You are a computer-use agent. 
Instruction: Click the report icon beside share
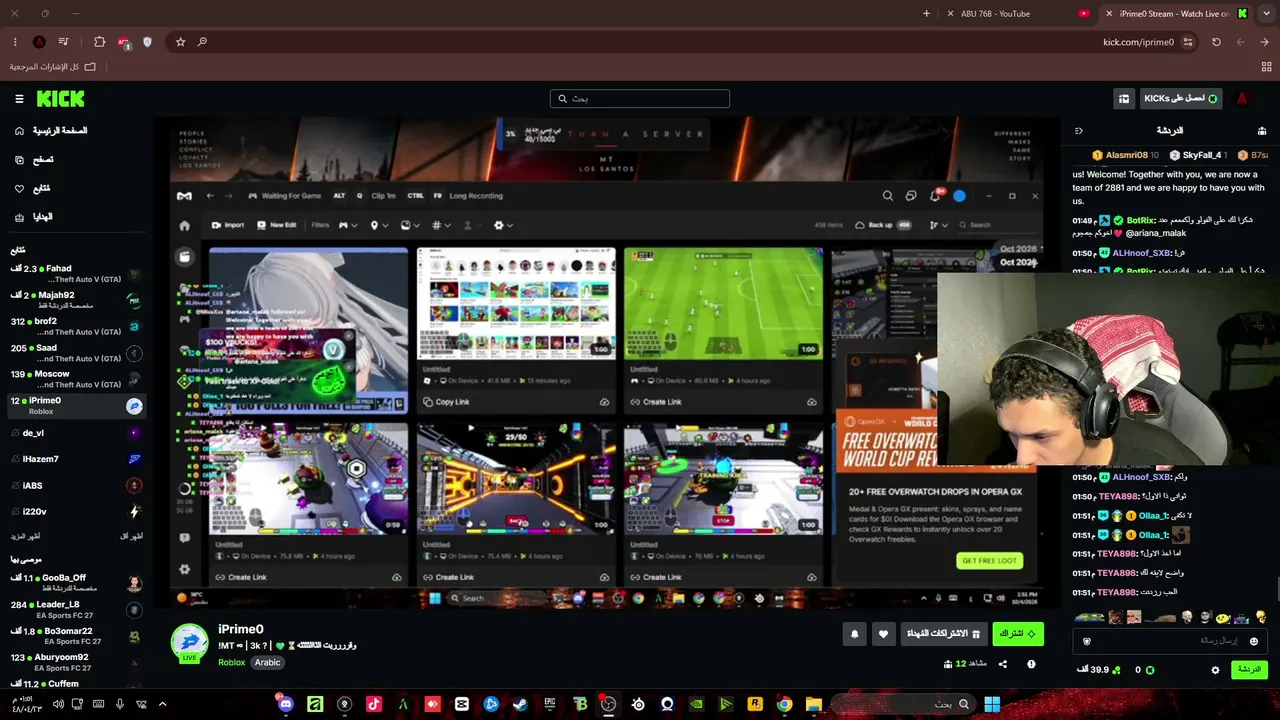tap(1031, 664)
